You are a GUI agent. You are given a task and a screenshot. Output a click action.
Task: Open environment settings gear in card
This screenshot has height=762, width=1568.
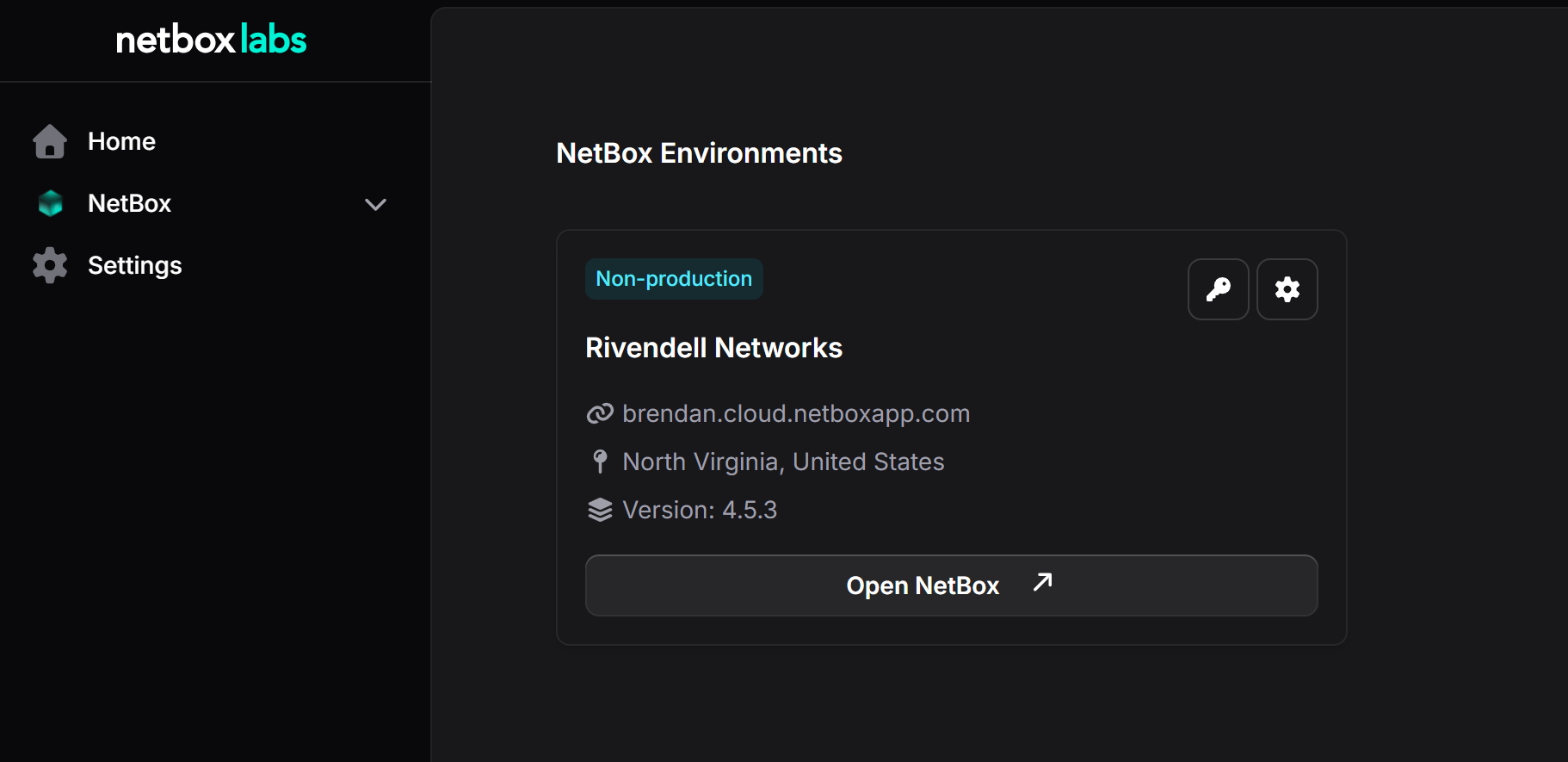[x=1287, y=289]
